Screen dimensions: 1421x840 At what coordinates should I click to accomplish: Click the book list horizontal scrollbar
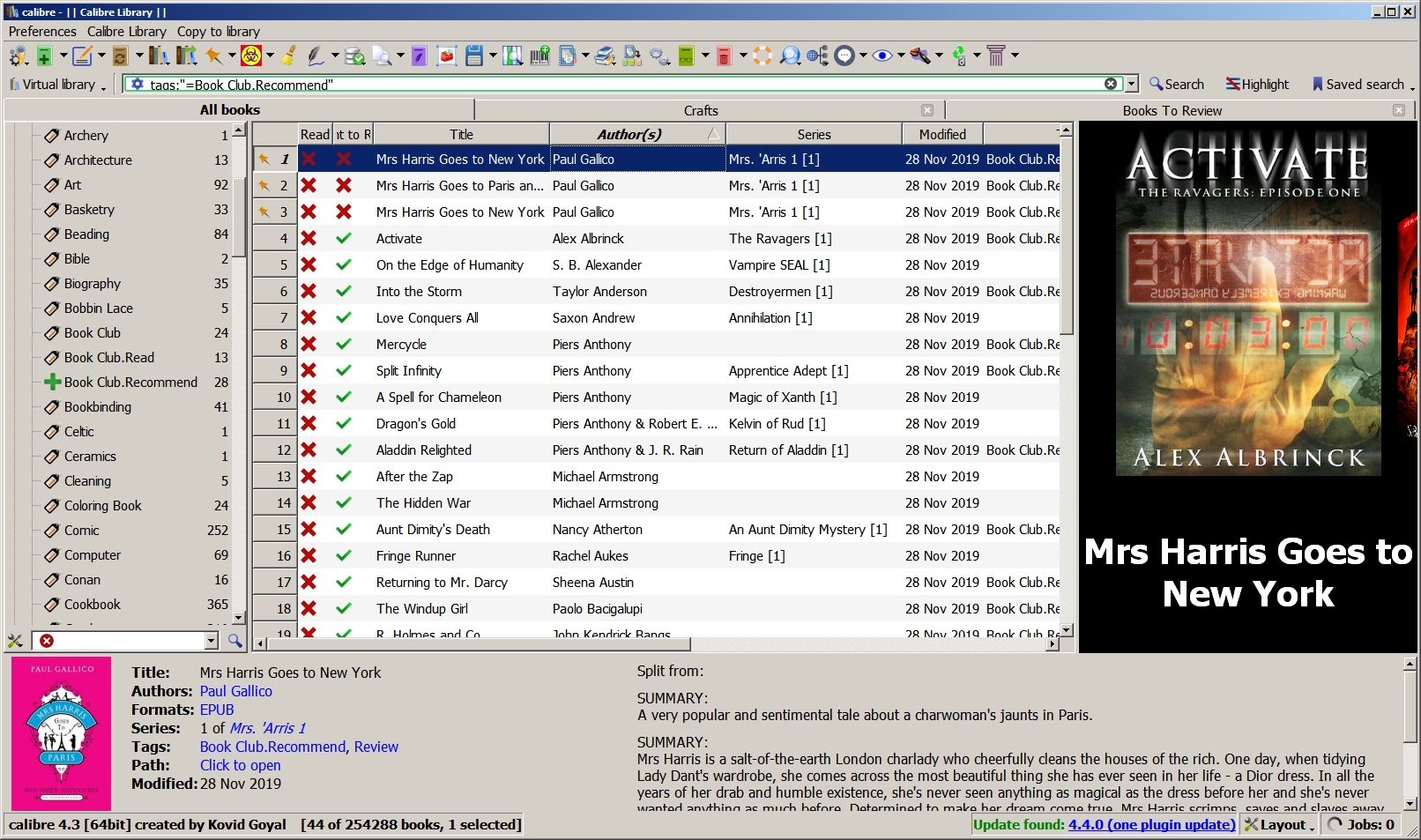479,644
